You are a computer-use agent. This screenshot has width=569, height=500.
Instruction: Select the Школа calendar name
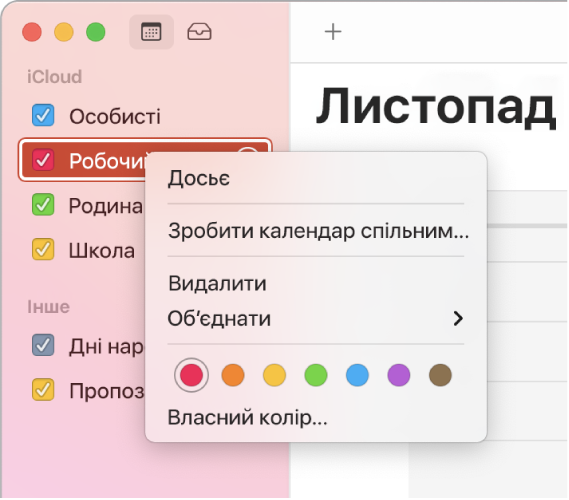(x=102, y=250)
